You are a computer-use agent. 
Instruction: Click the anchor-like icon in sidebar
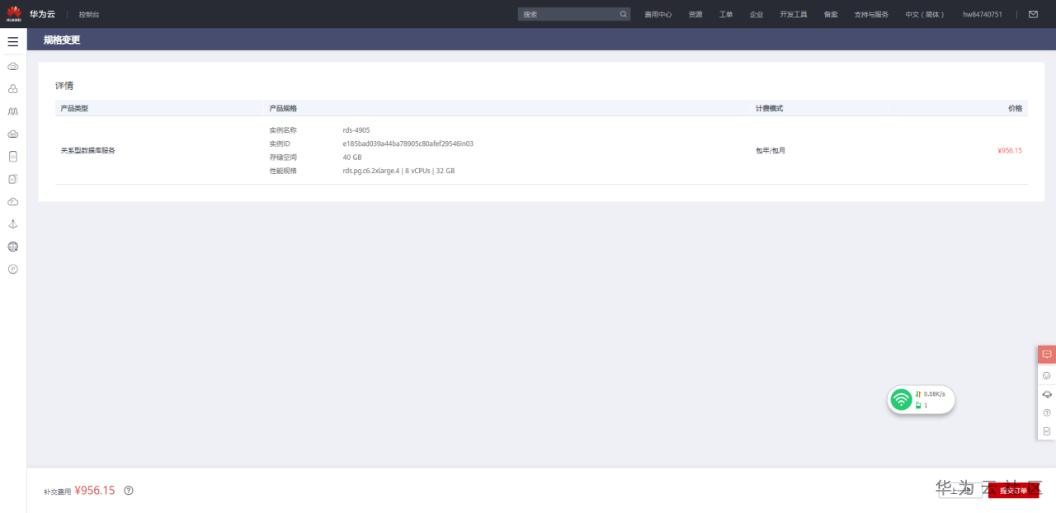(x=13, y=224)
